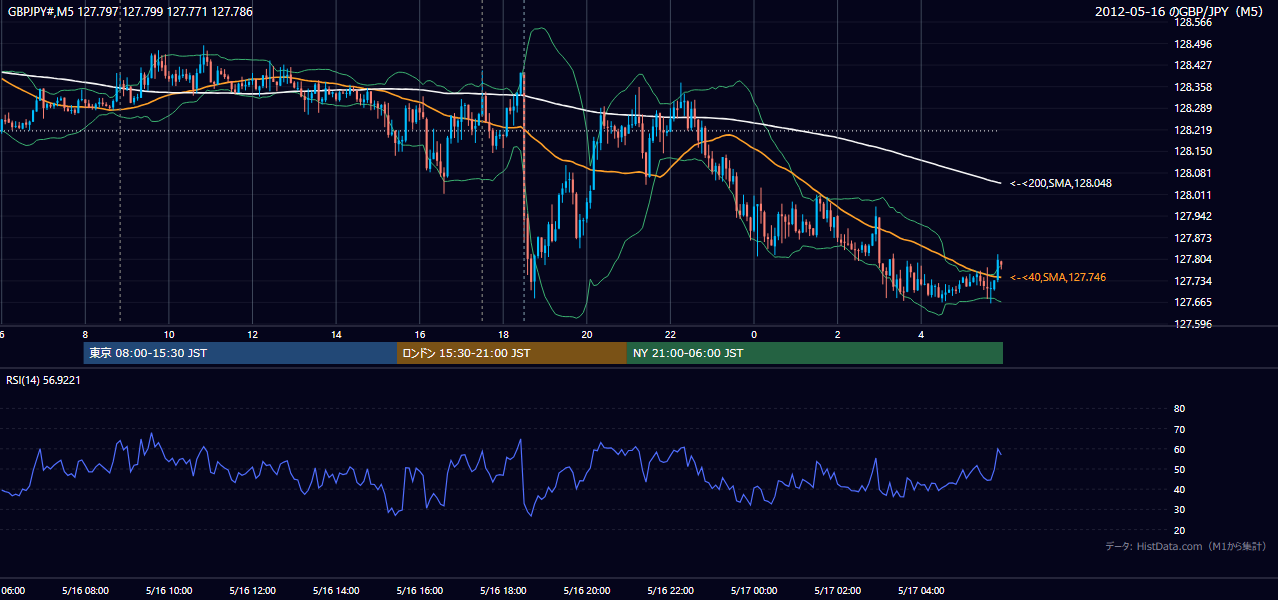The width and height of the screenshot is (1278, 600).
Task: Click price axis value 128.081
Action: pos(1191,173)
